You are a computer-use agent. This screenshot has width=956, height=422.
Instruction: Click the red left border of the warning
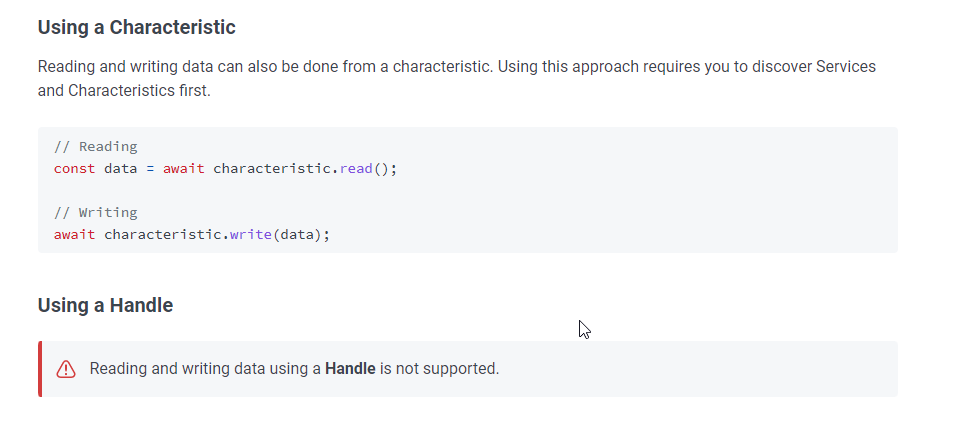[x=40, y=369]
